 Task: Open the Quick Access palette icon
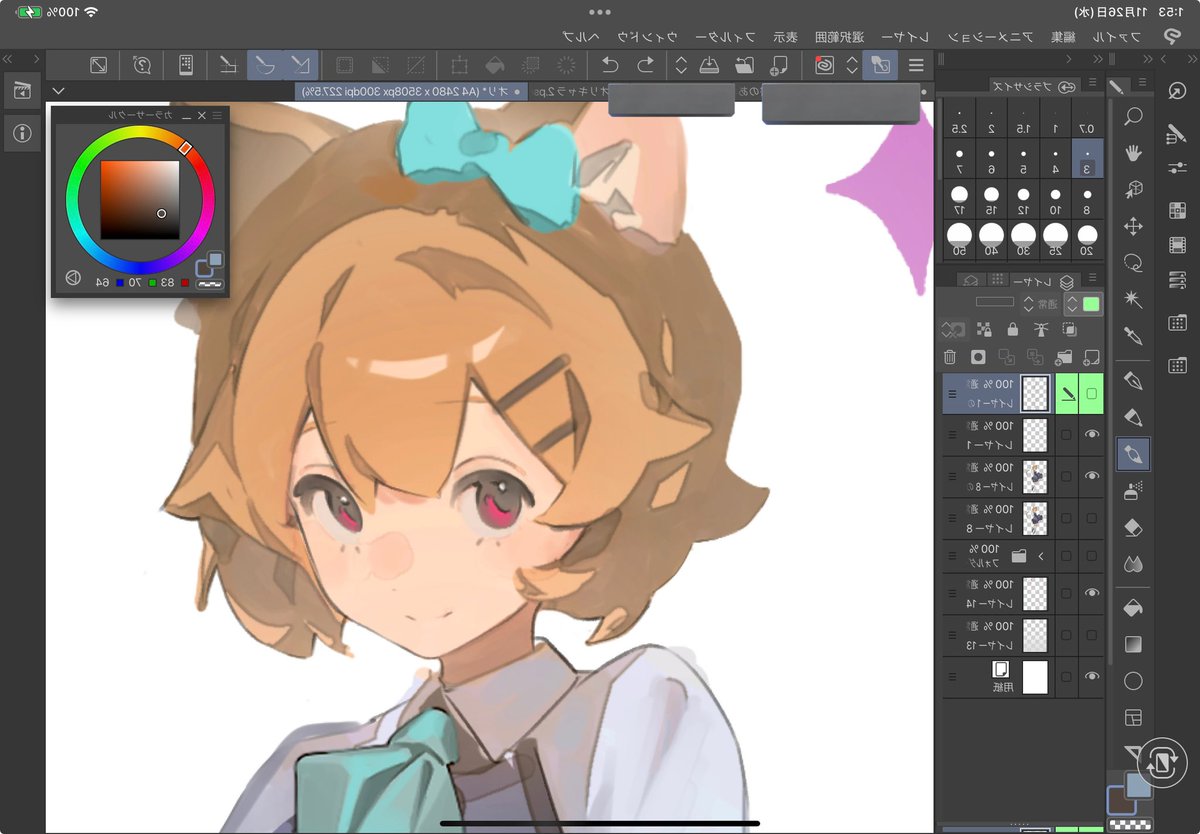[x=1176, y=90]
